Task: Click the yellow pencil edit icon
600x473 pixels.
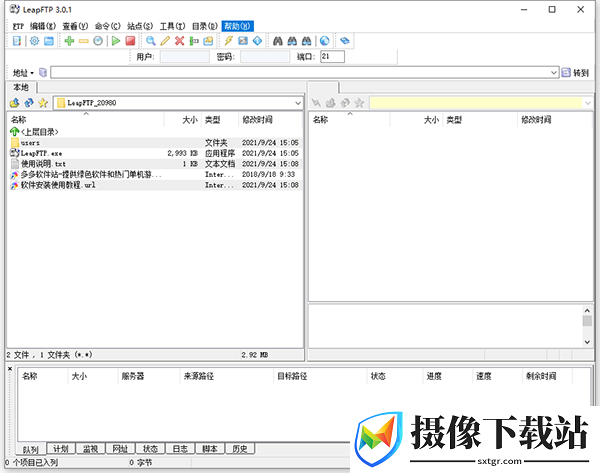Action: (x=165, y=41)
